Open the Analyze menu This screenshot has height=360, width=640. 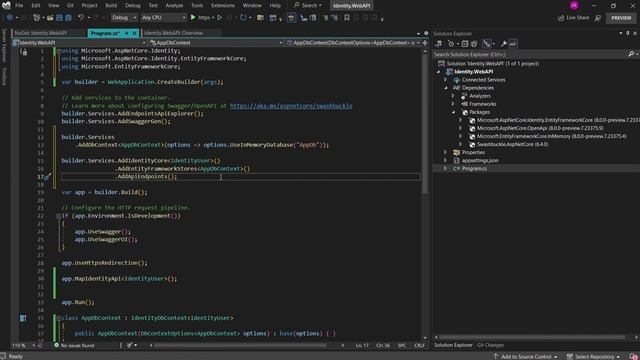pos(174,5)
